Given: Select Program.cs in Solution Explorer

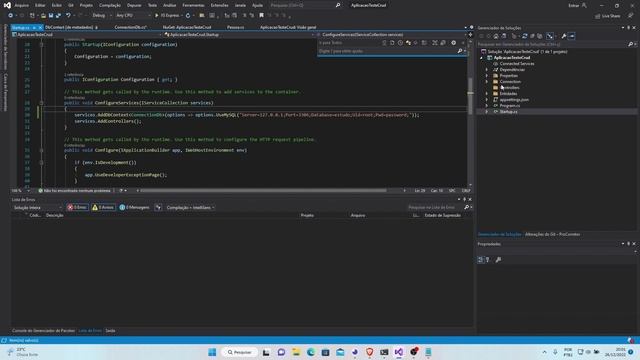Looking at the screenshot, I should point(510,106).
